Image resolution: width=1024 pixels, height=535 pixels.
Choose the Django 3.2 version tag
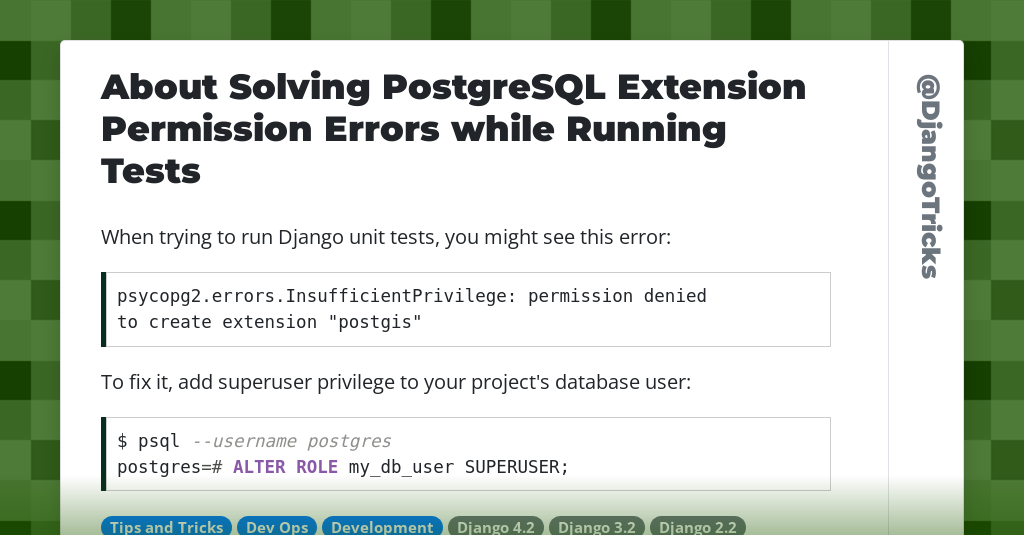(596, 527)
